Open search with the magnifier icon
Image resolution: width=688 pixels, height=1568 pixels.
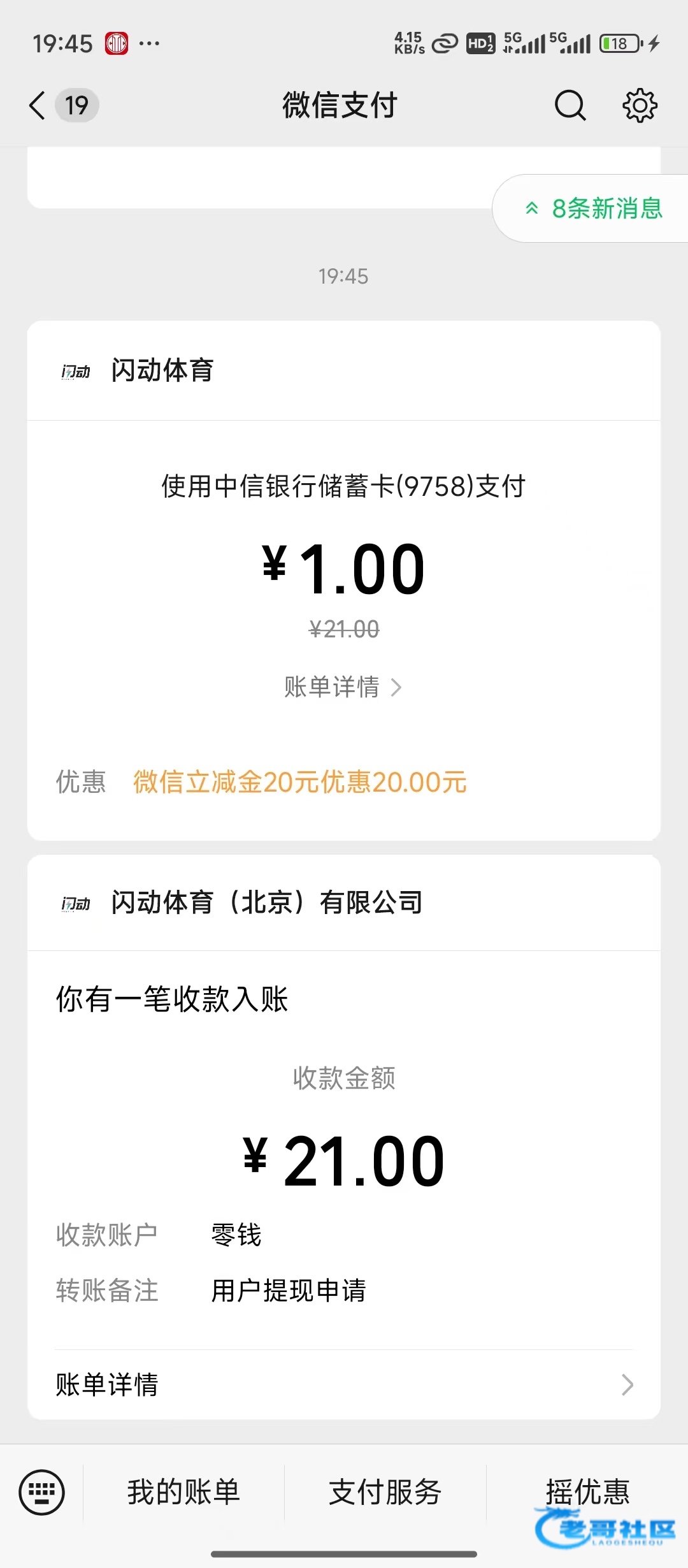point(570,105)
